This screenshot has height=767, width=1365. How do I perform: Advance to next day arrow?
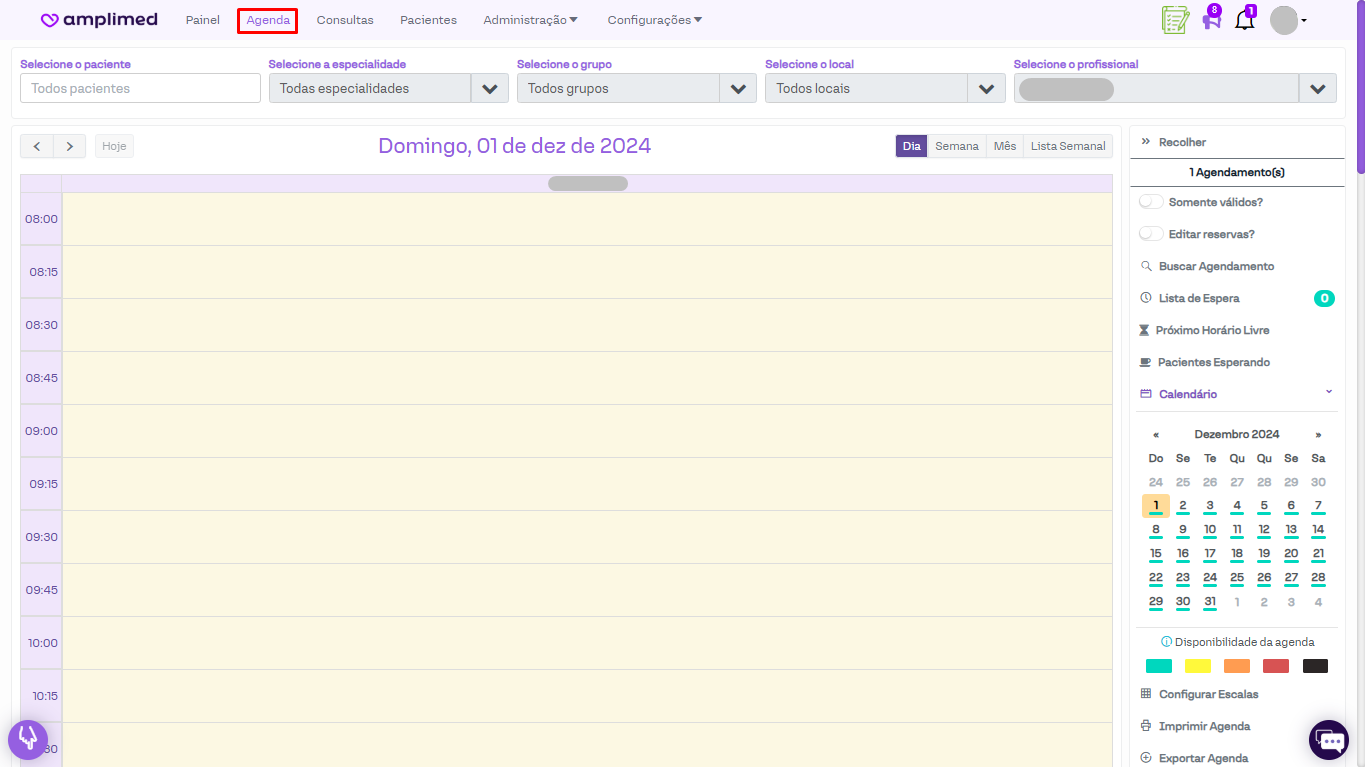[x=69, y=146]
